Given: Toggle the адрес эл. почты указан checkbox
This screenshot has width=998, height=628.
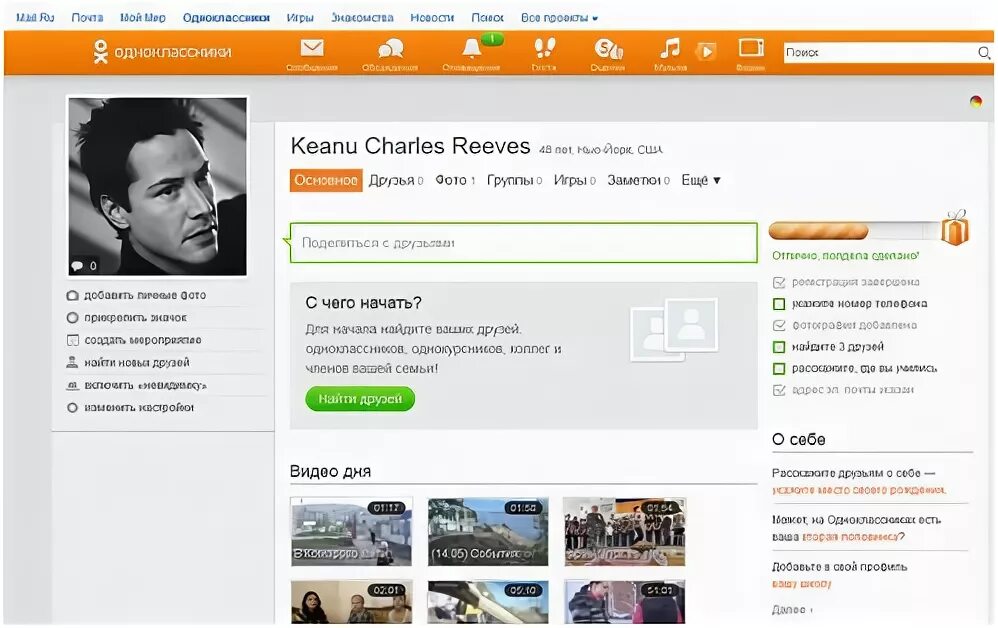Looking at the screenshot, I should pyautogui.click(x=778, y=389).
